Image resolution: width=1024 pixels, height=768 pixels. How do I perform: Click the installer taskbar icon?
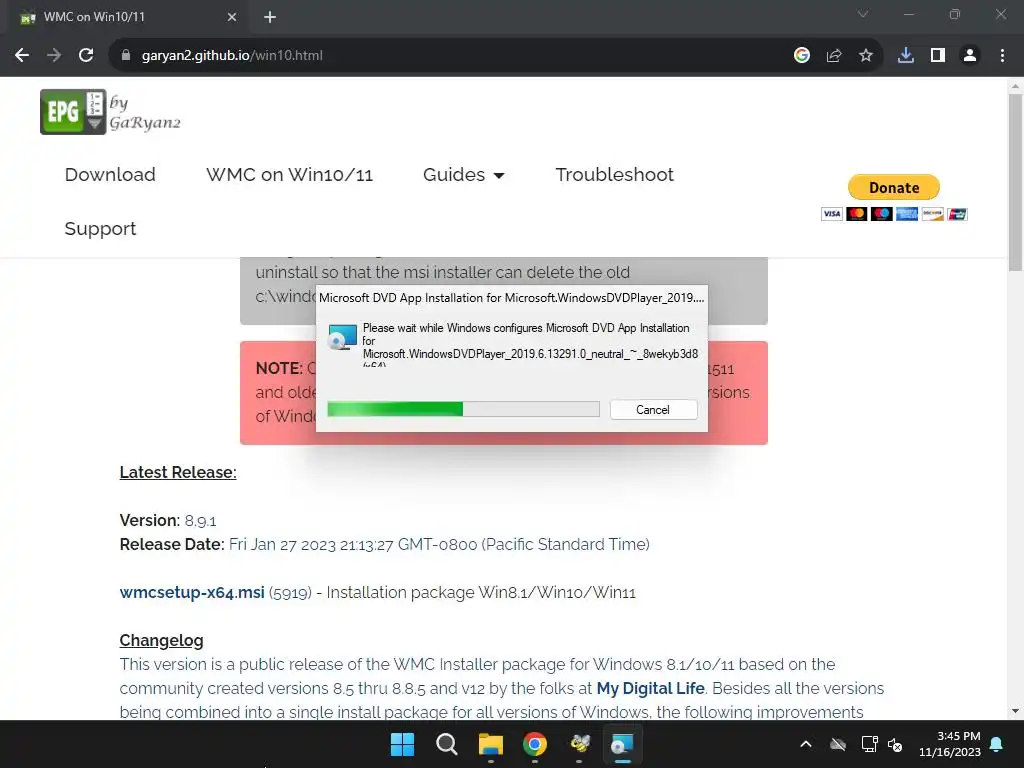point(622,744)
